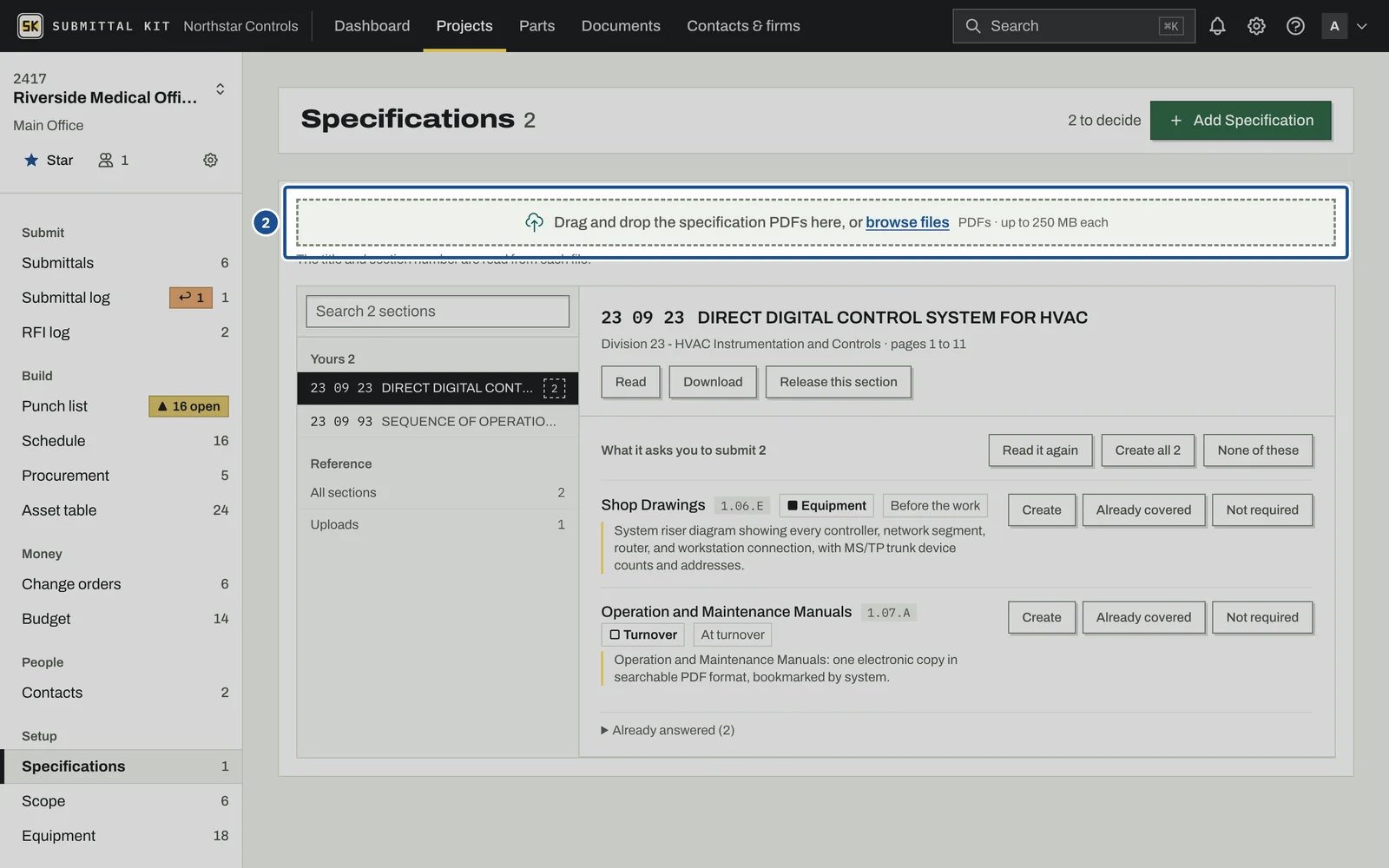Screen dimensions: 1389x868
Task: Click the Equipment tag on Shop Drawings
Action: point(826,505)
